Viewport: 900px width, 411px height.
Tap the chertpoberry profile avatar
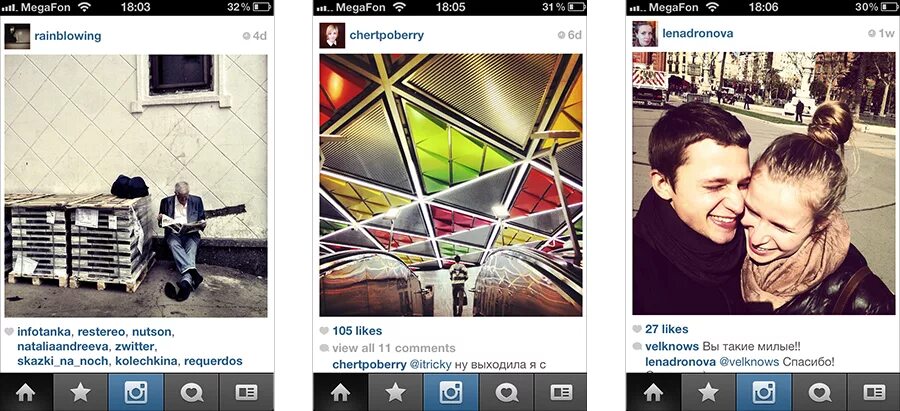[x=332, y=35]
